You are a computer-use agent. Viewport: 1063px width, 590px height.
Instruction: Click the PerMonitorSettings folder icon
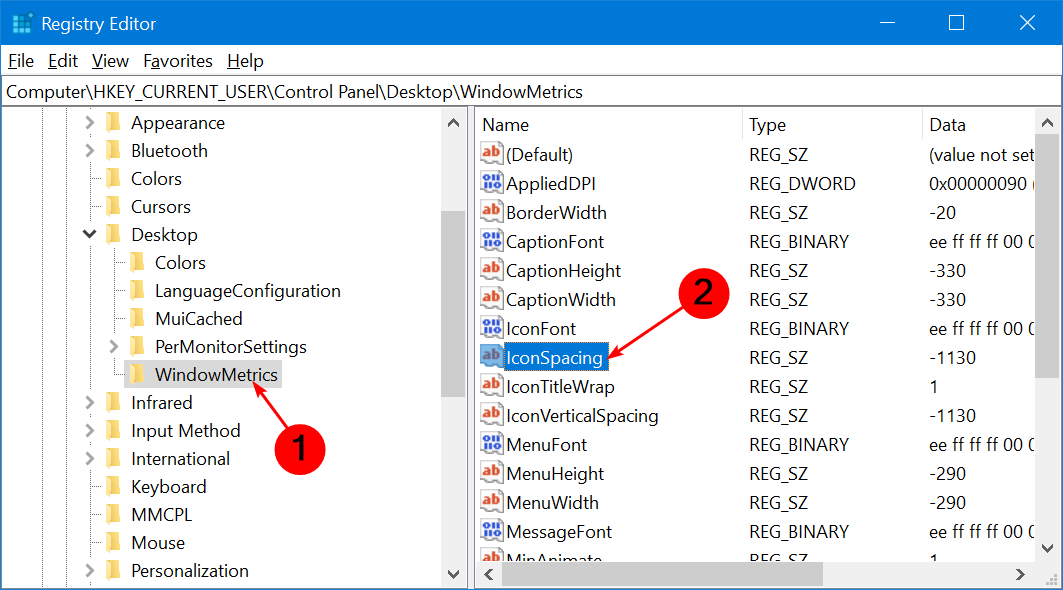(x=138, y=347)
